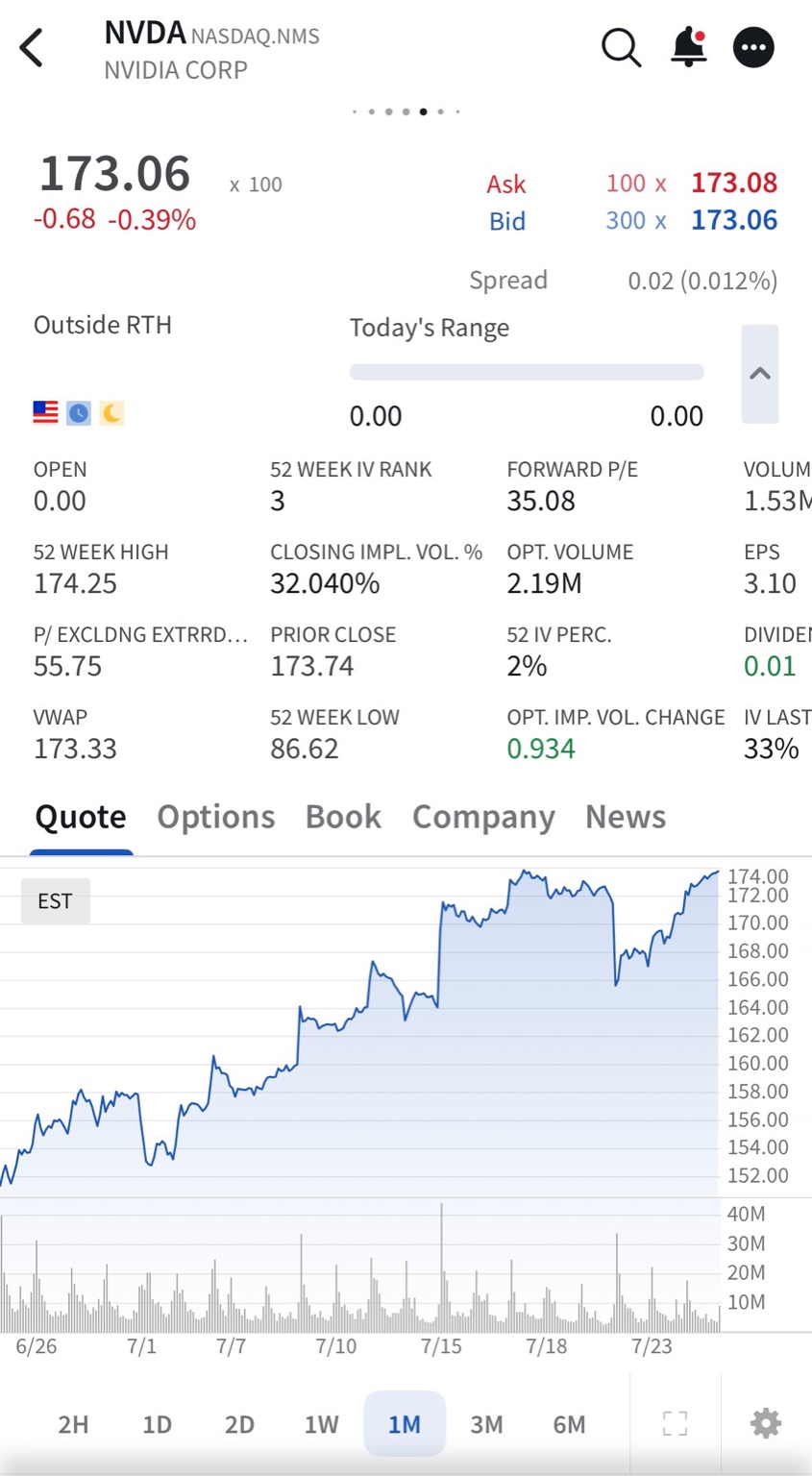Switch to the Options tab
812x1476 pixels.
pos(216,817)
